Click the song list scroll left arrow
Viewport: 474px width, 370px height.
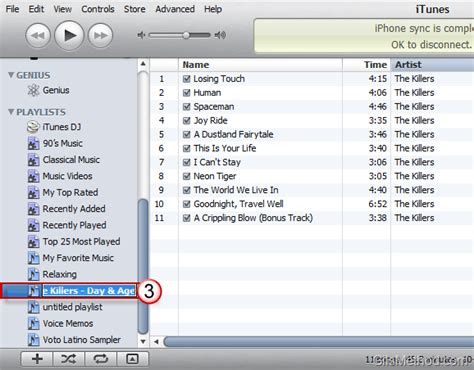pos(156,341)
